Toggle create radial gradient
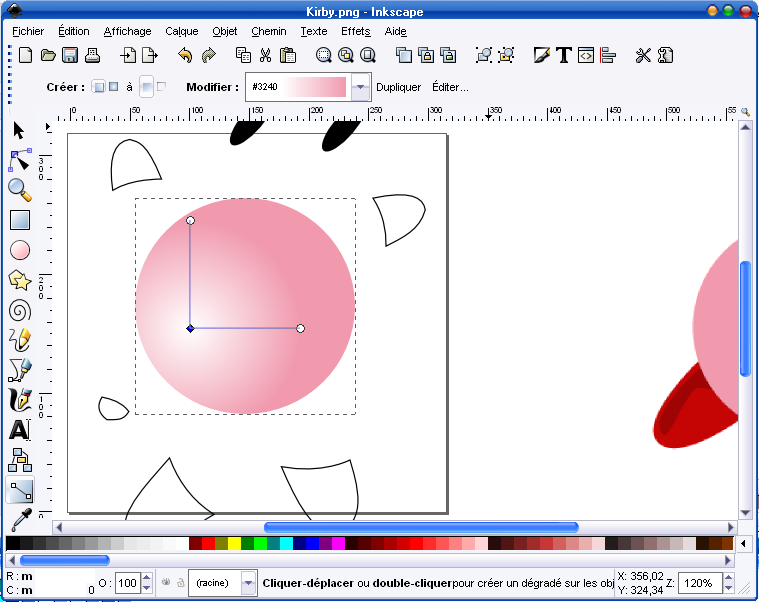The height and width of the screenshot is (602, 759). click(114, 87)
